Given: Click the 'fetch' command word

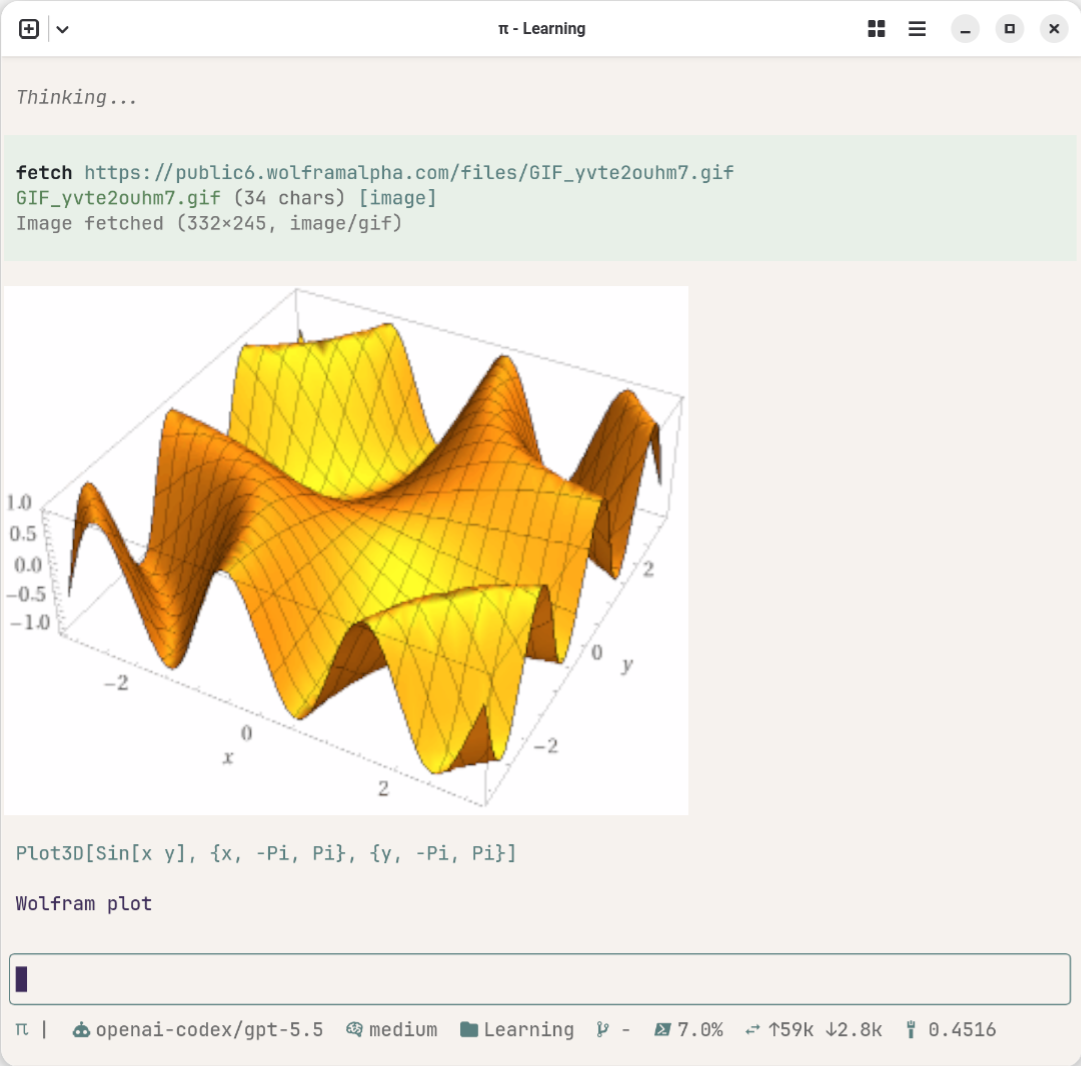Looking at the screenshot, I should [44, 172].
